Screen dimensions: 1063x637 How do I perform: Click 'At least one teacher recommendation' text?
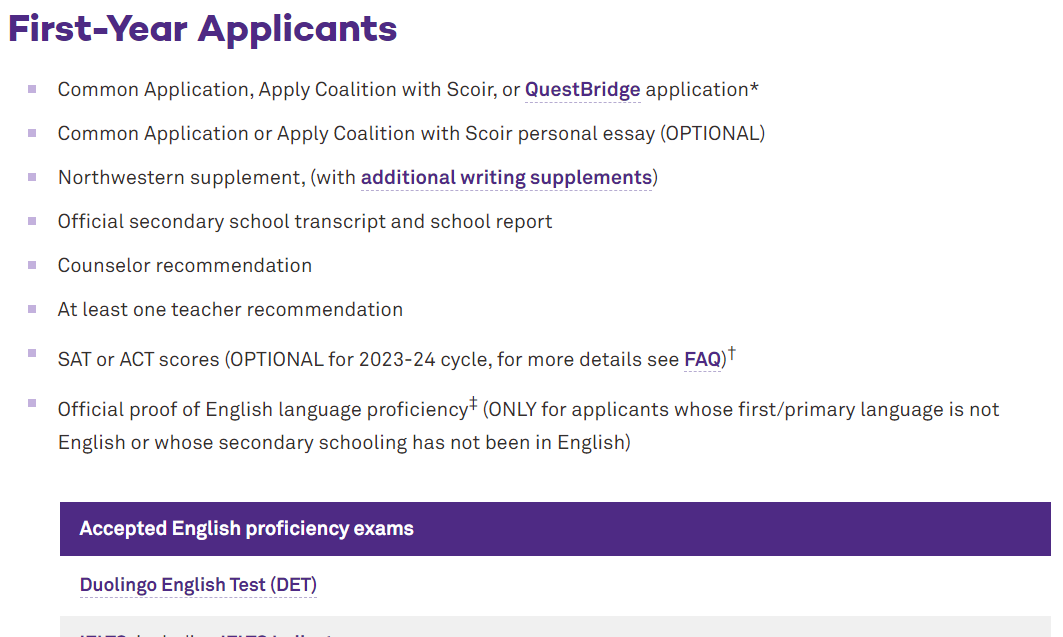tap(230, 310)
